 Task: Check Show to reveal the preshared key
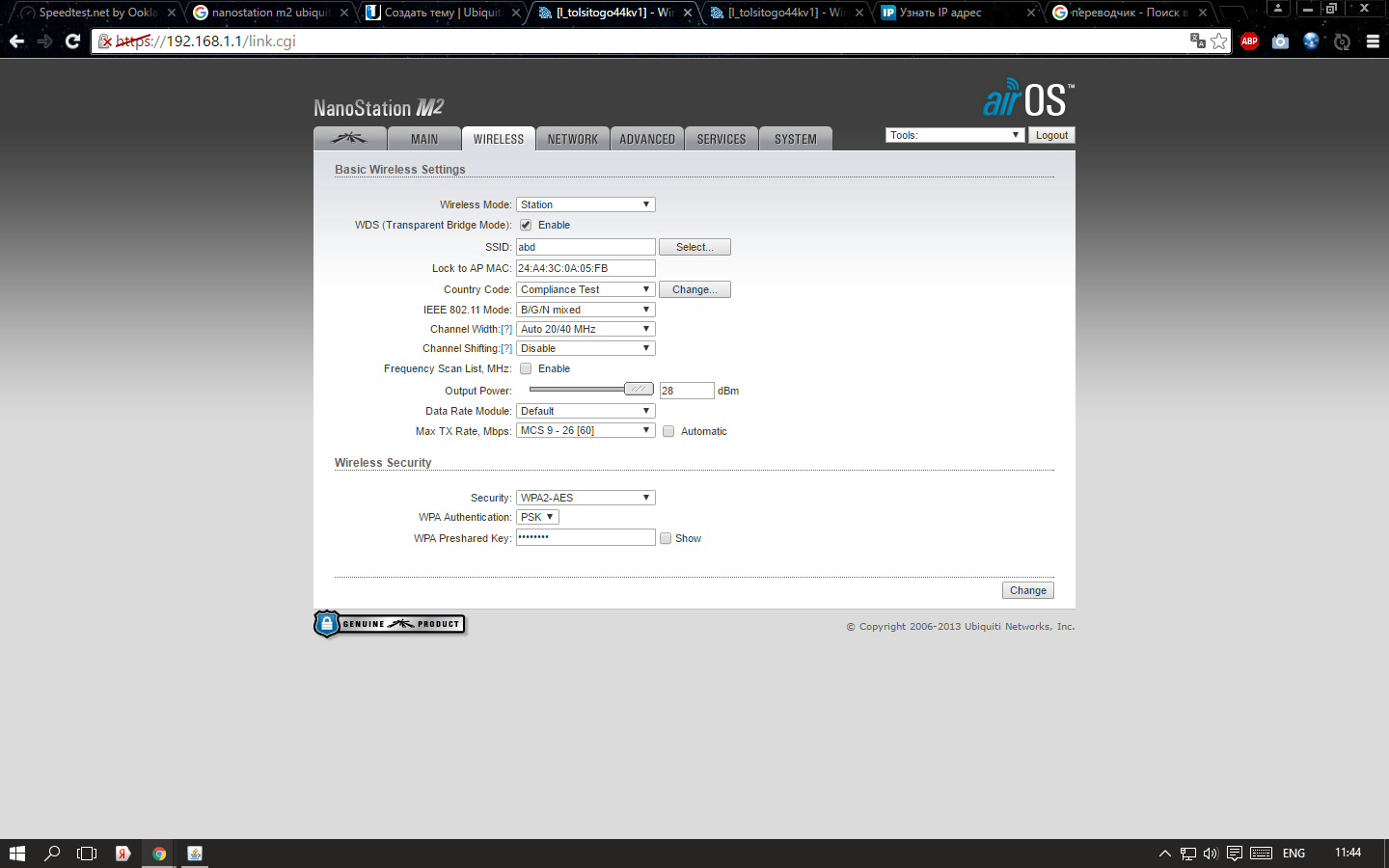click(x=666, y=538)
